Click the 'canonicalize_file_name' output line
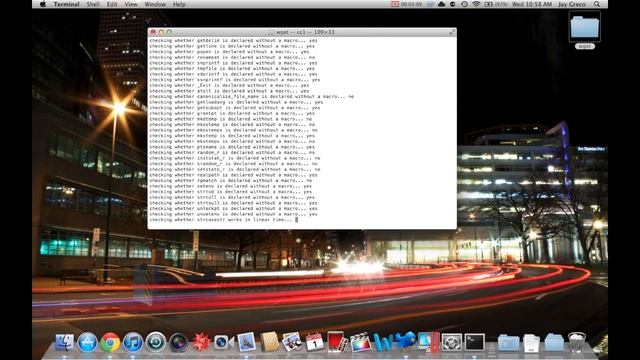The width and height of the screenshot is (640, 360). coord(251,97)
